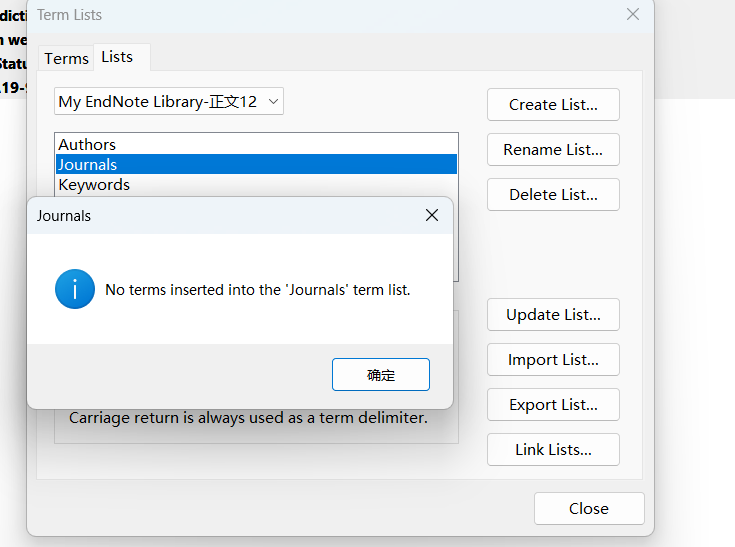Close the Journals message dialog

click(432, 215)
